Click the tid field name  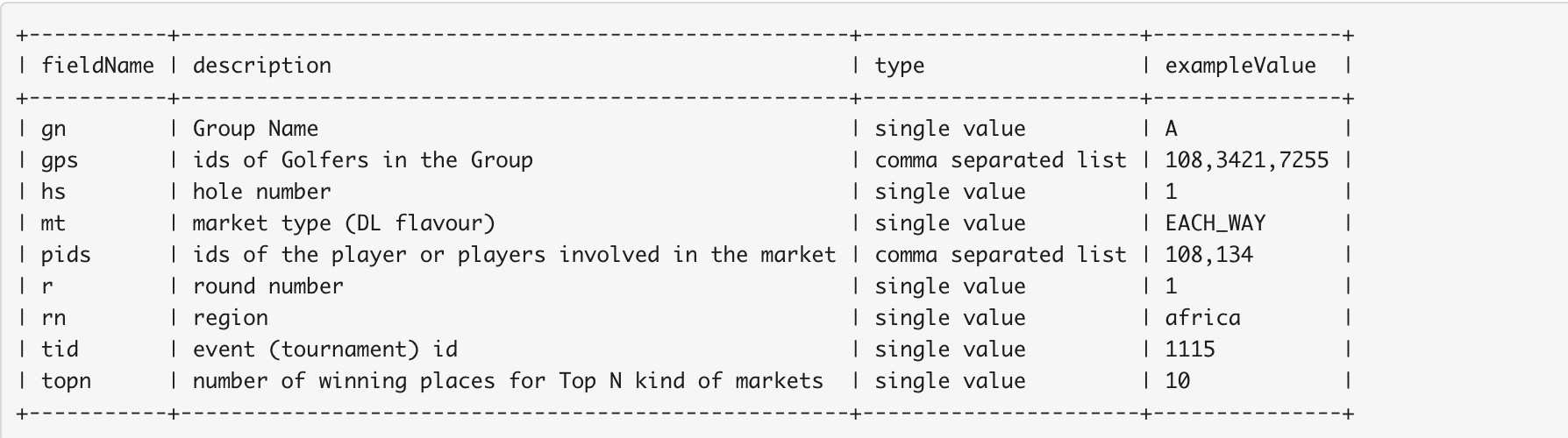60,350
